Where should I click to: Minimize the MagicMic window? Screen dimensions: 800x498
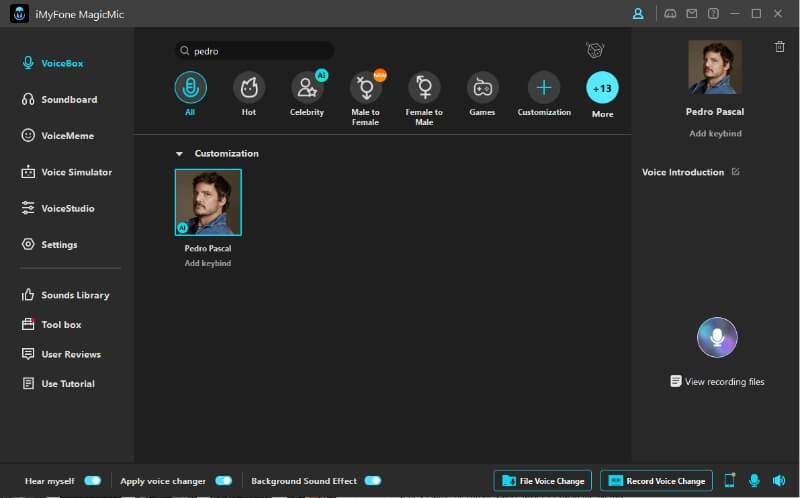point(735,14)
